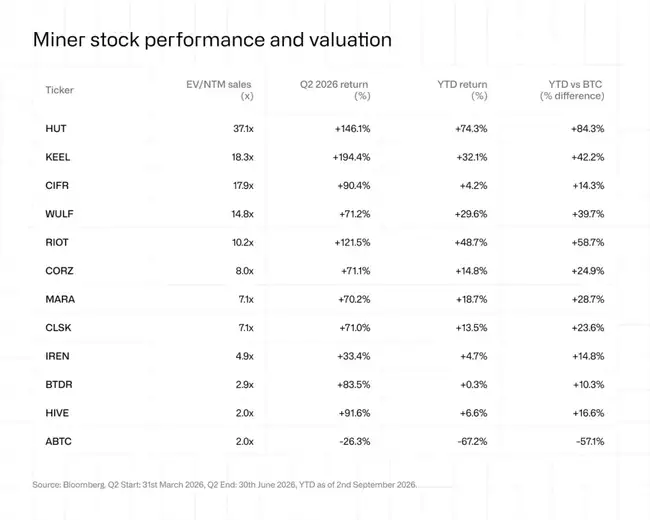Screen dimensions: 650x520
Task: Select the HUT ticker row
Action: [x=325, y=129]
